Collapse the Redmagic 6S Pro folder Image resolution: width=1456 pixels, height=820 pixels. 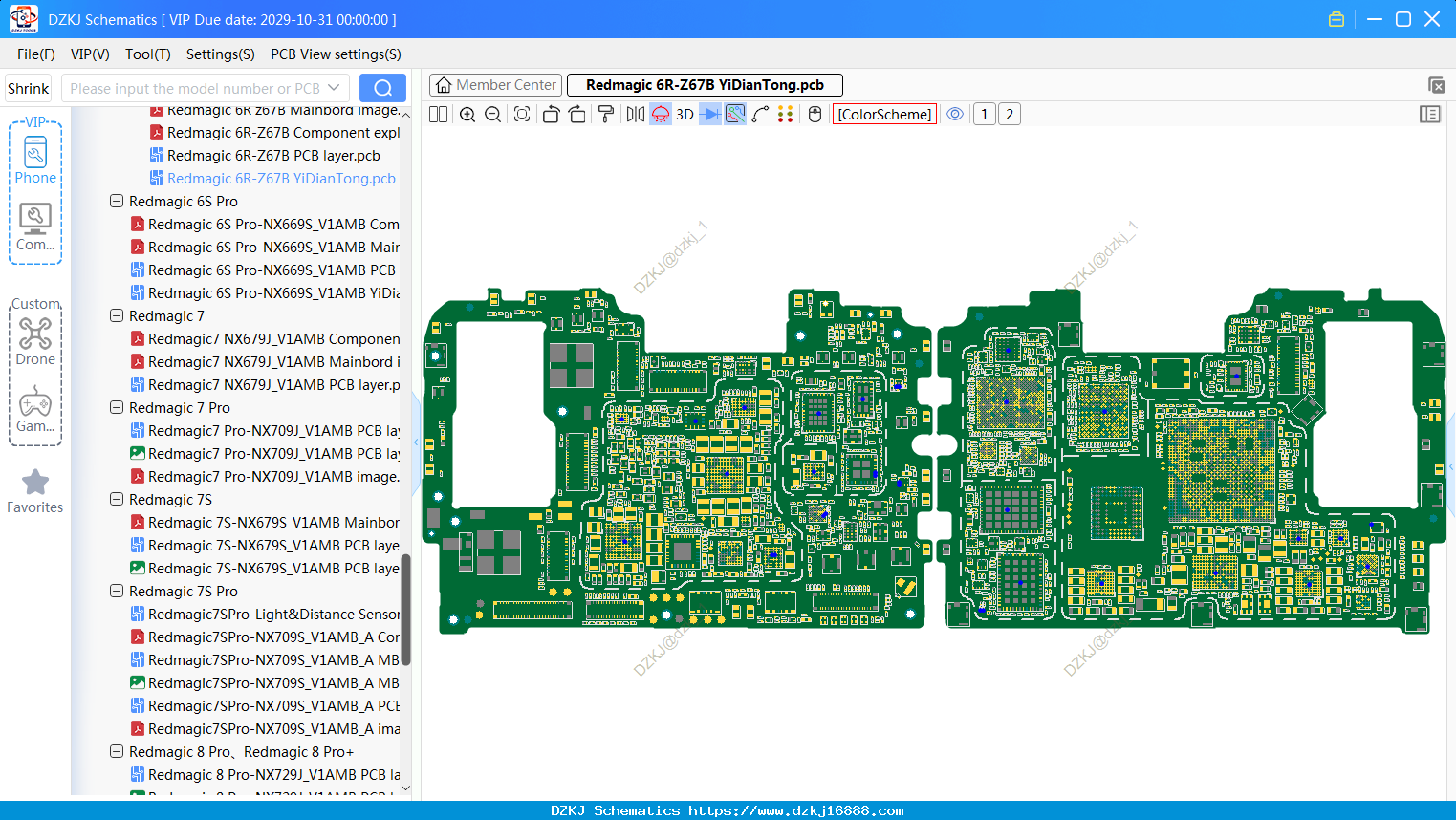(117, 202)
